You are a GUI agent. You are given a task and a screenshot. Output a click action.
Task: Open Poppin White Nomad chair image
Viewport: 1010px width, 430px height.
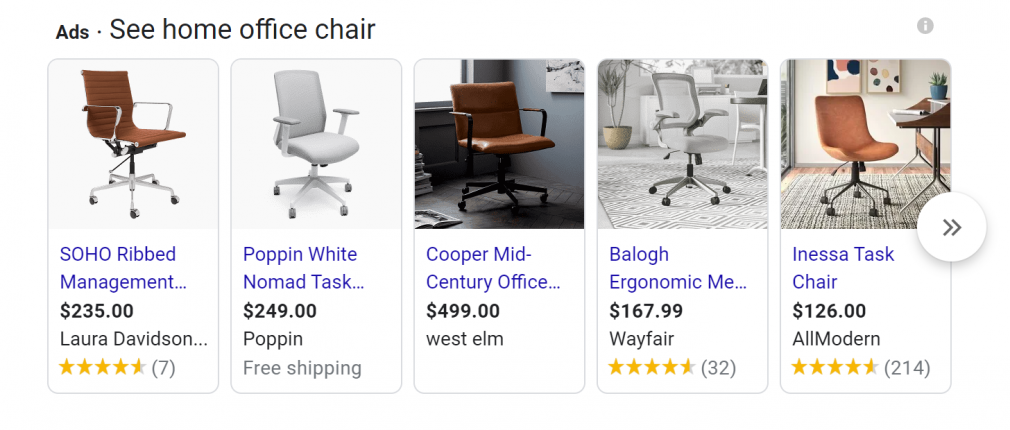click(316, 144)
